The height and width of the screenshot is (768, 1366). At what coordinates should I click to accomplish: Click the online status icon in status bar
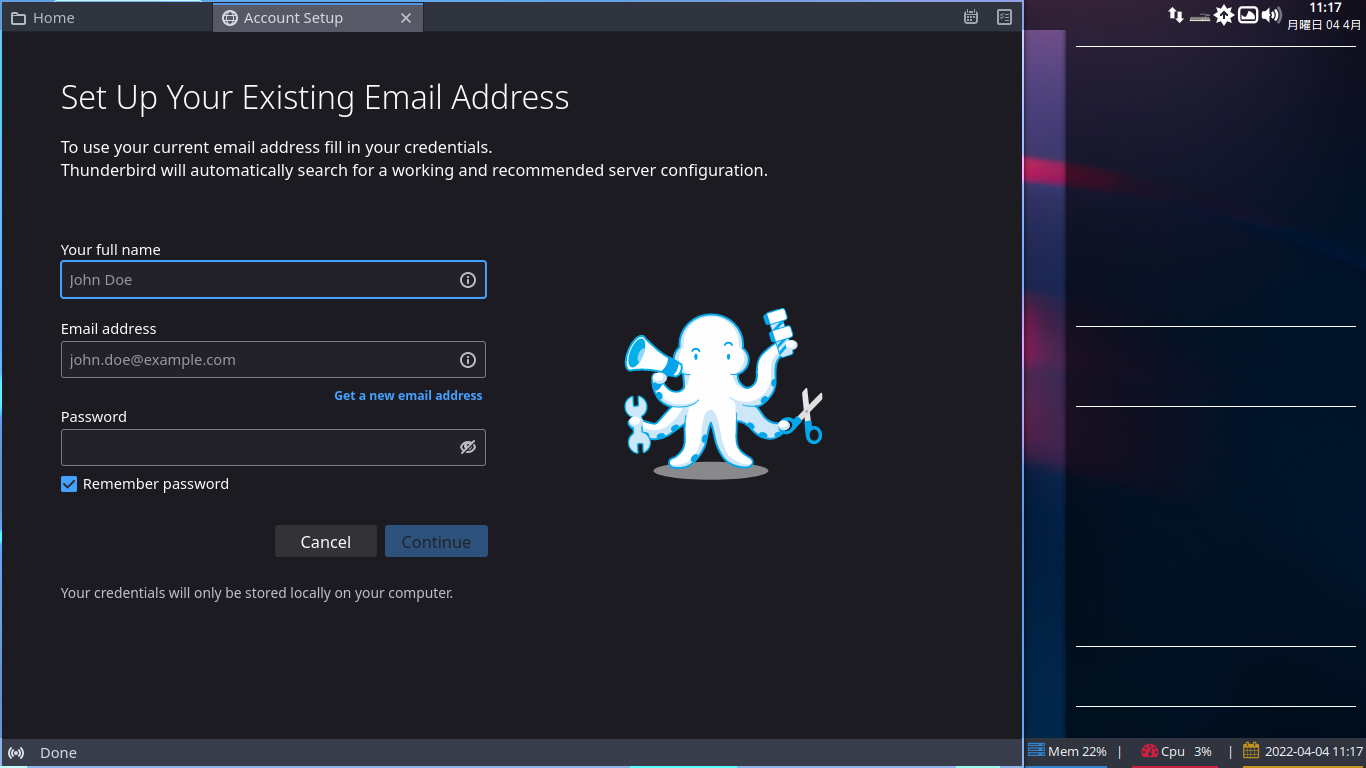point(16,753)
